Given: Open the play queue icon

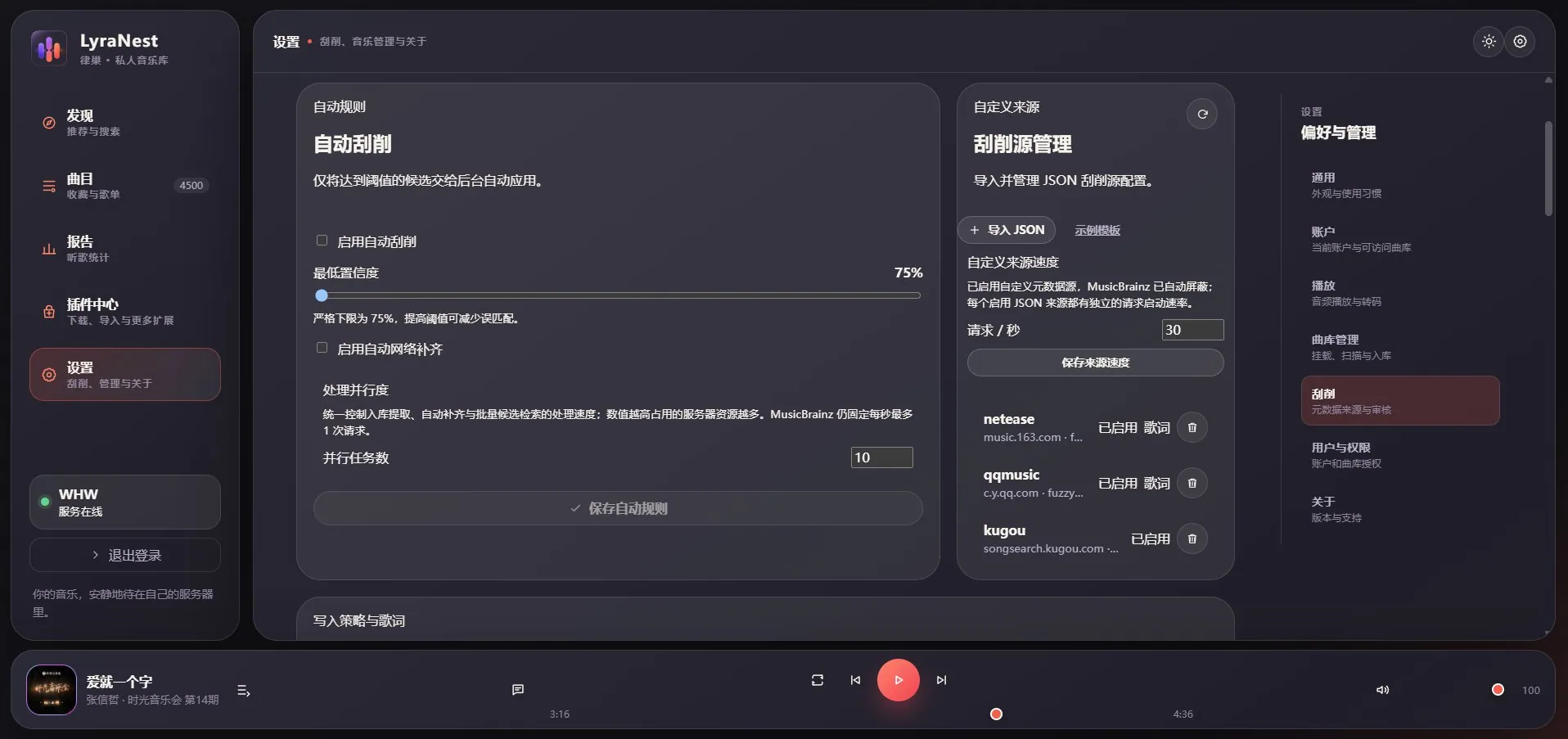Looking at the screenshot, I should point(243,691).
